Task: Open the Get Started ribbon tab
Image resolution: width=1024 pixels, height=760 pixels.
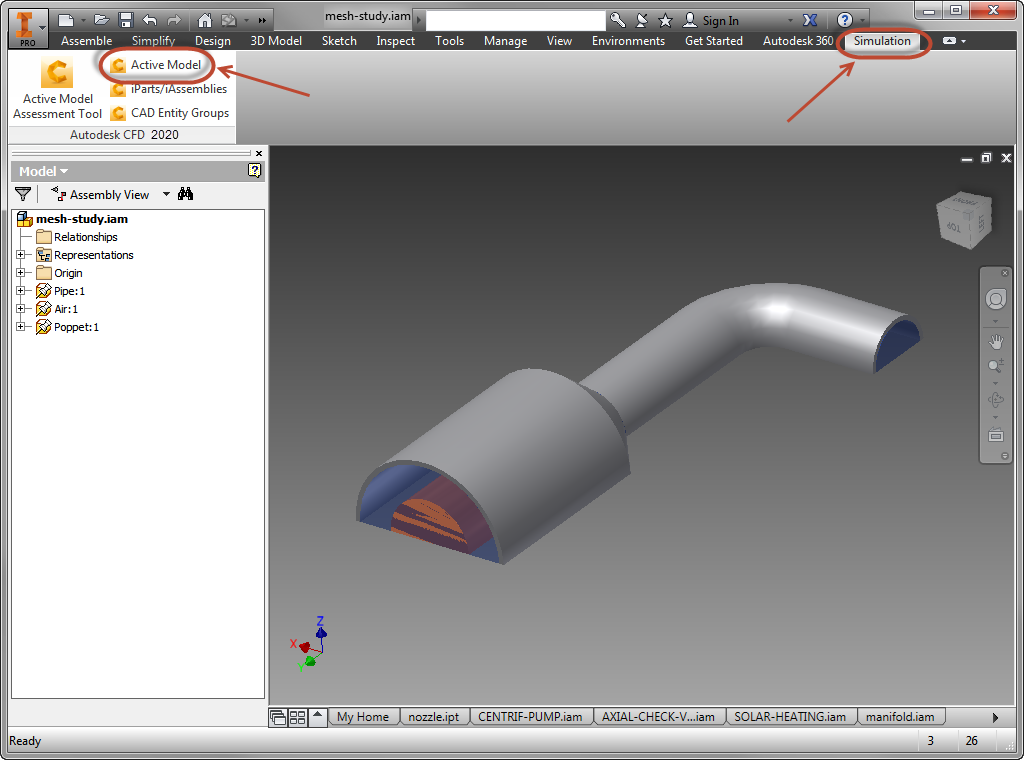Action: point(714,40)
